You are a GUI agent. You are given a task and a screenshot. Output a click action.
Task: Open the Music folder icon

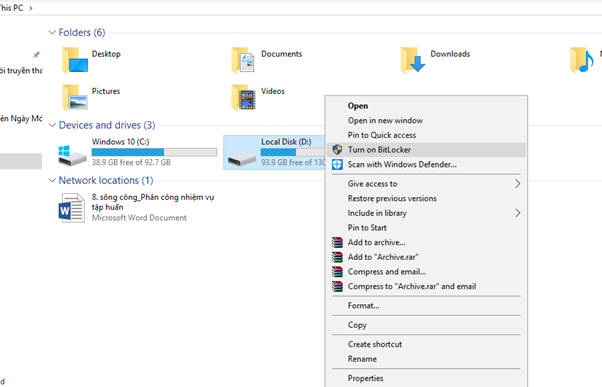coord(582,60)
